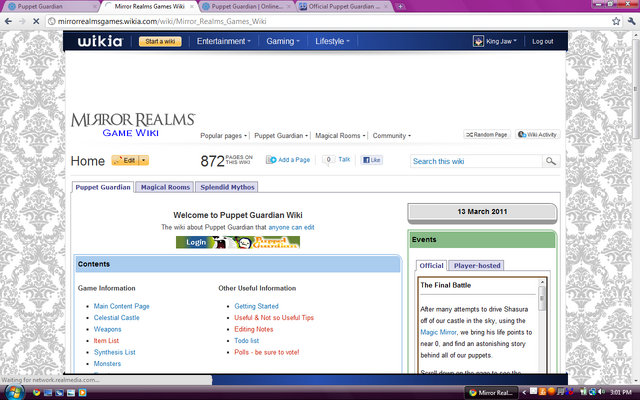Click Puppet Guardian Login banner

tap(238, 242)
